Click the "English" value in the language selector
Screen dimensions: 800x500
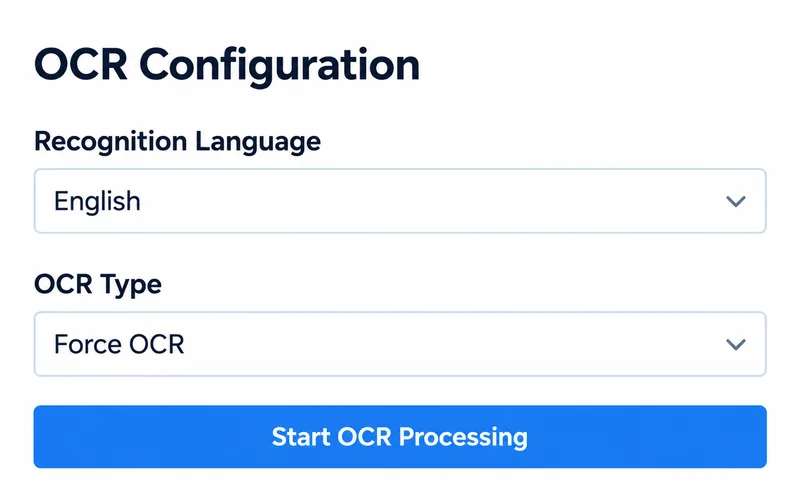pyautogui.click(x=97, y=201)
